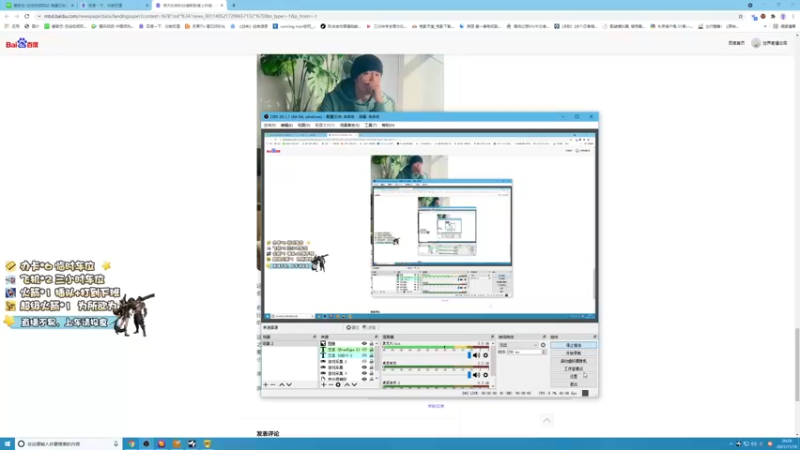
Task: Open the View menu in OBS
Action: click(304, 125)
